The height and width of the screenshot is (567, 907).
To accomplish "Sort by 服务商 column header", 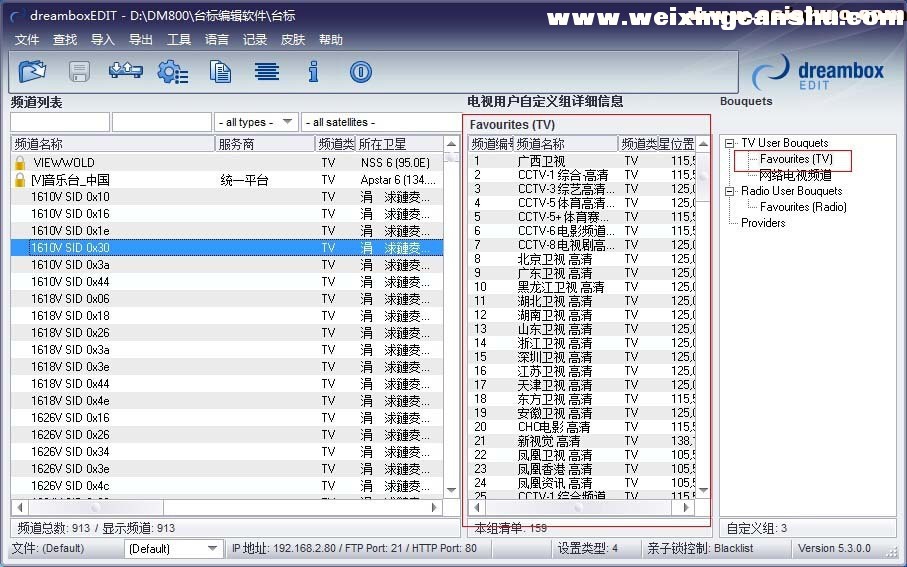I will tap(265, 144).
